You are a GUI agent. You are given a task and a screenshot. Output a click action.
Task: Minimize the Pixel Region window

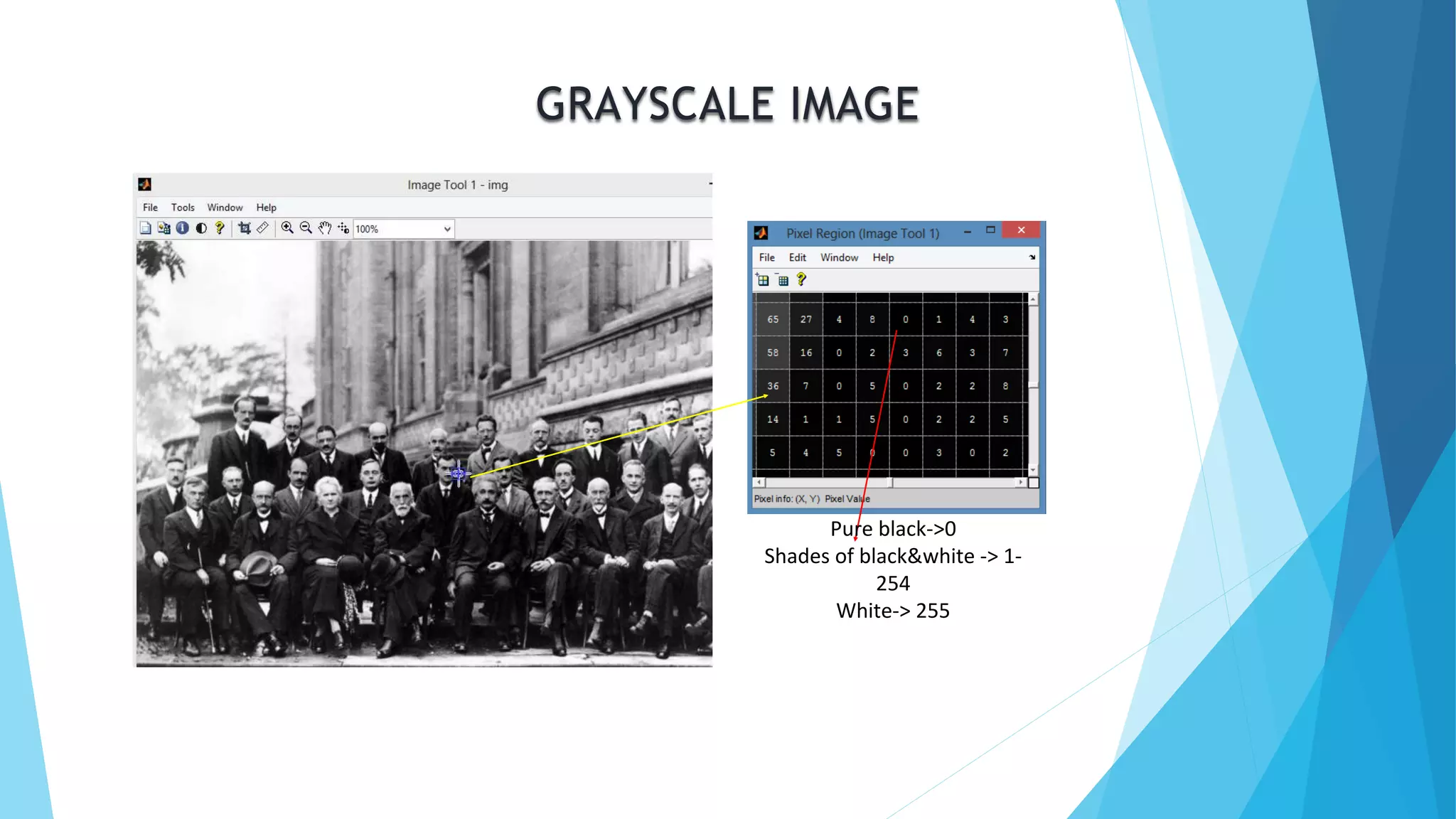click(968, 231)
